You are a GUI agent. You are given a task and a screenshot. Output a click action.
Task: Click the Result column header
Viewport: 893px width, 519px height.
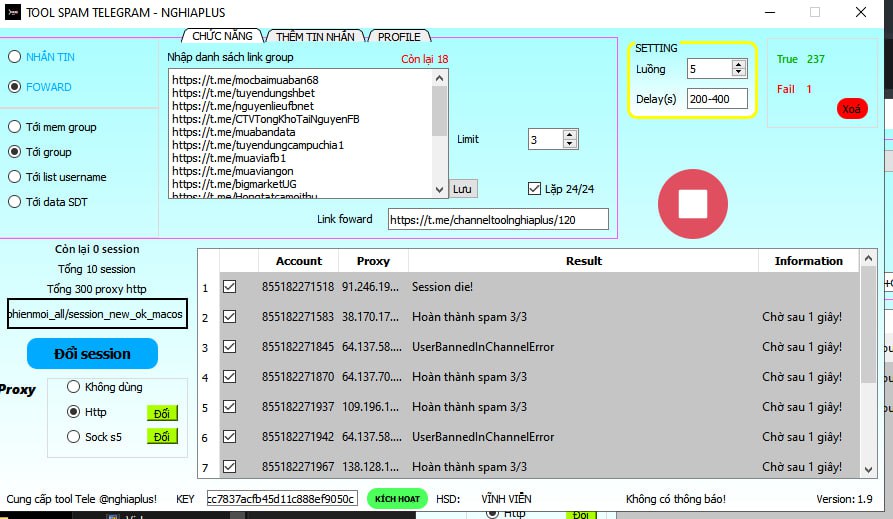[583, 261]
